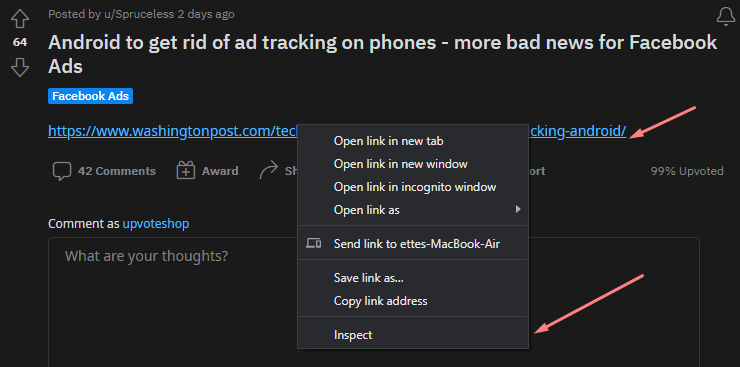Viewport: 740px width, 367px height.
Task: Downvote the post with the down arrow
Action: pos(20,67)
